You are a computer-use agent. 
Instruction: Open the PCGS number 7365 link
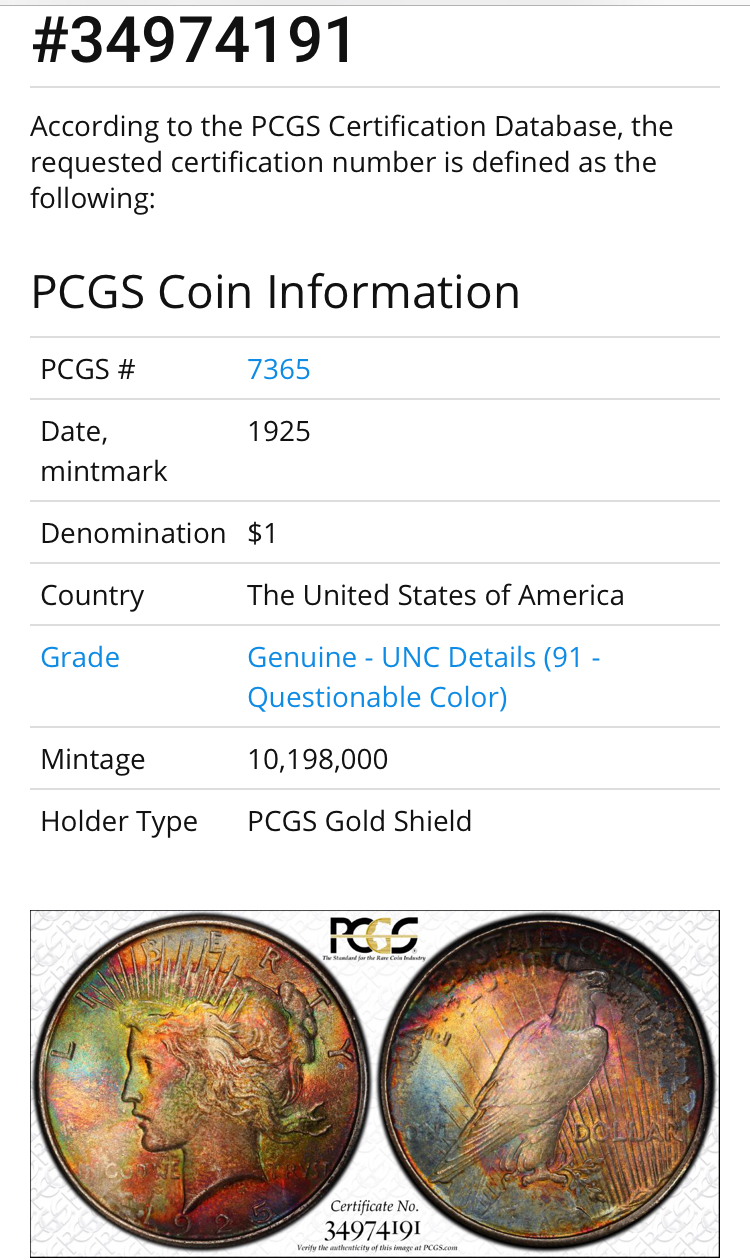pos(279,369)
